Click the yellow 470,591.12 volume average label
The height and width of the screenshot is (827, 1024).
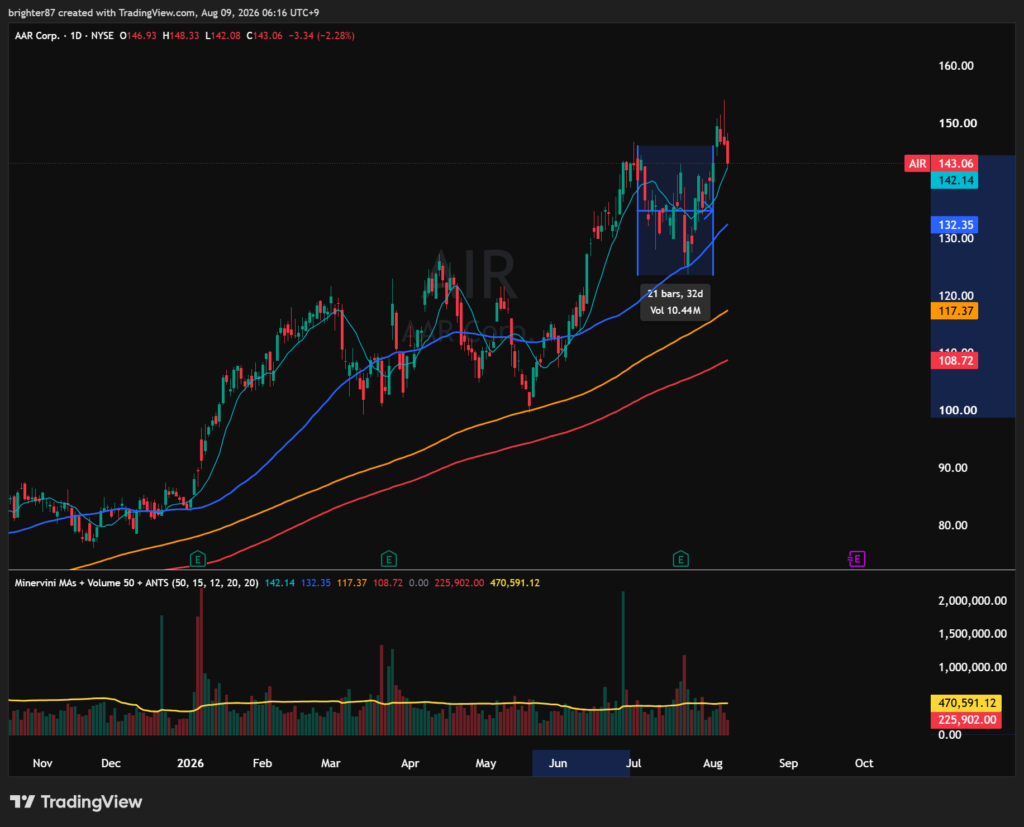click(967, 703)
